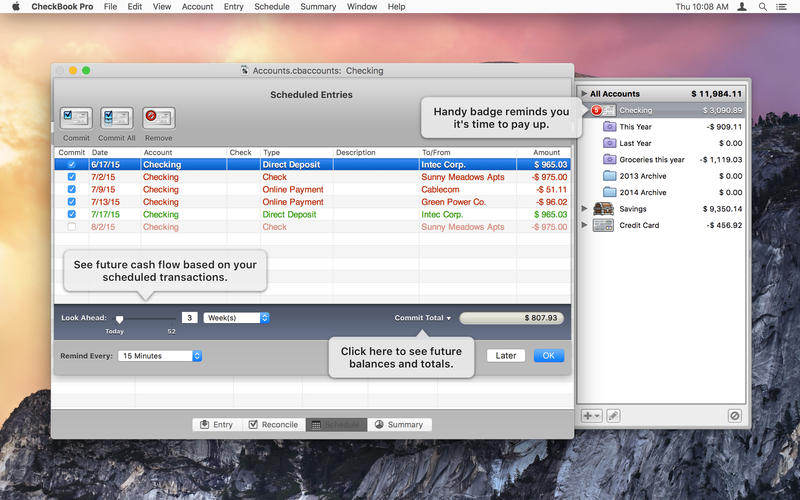This screenshot has width=800, height=500.
Task: Click the Commit toolbar icon
Action: [x=76, y=119]
